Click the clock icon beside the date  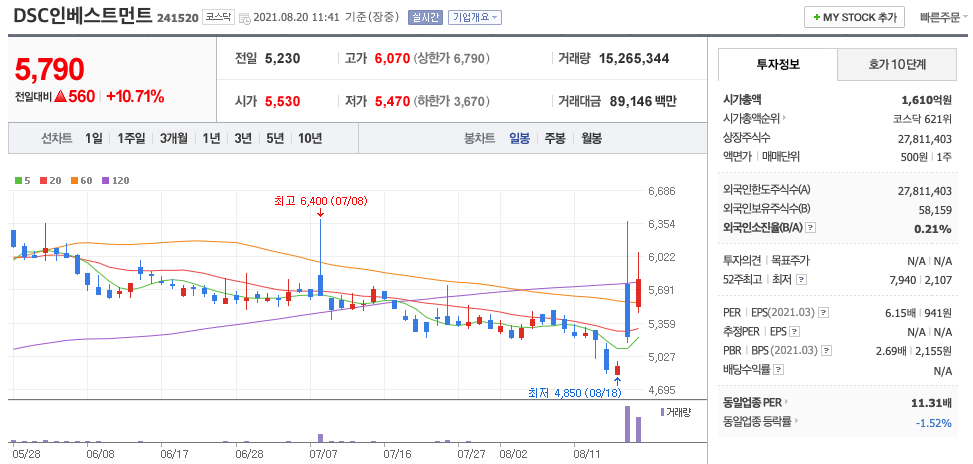coord(244,18)
